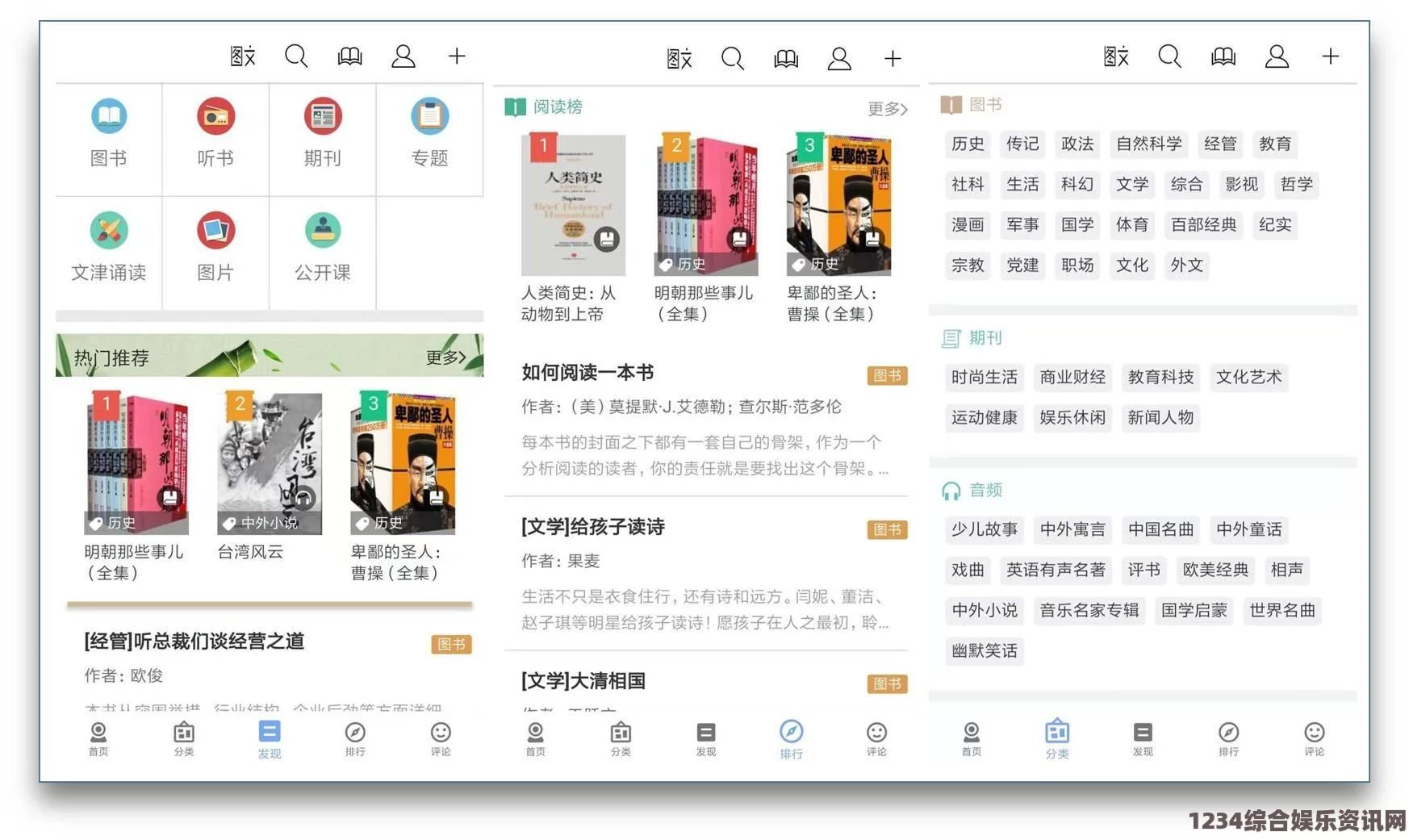Select 漫画 book category tag
The height and width of the screenshot is (840, 1409).
coord(968,224)
